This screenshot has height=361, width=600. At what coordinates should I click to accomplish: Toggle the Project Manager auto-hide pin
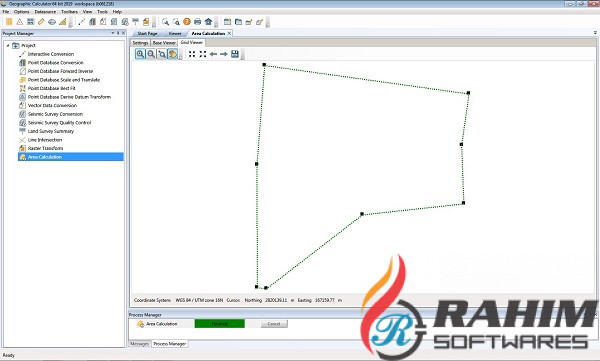[x=118, y=33]
